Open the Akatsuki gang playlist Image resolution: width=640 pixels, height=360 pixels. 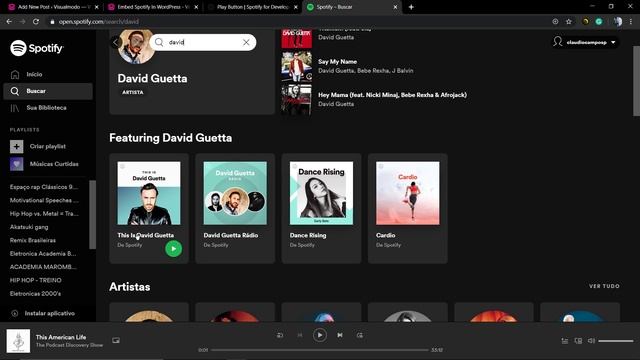(29, 227)
